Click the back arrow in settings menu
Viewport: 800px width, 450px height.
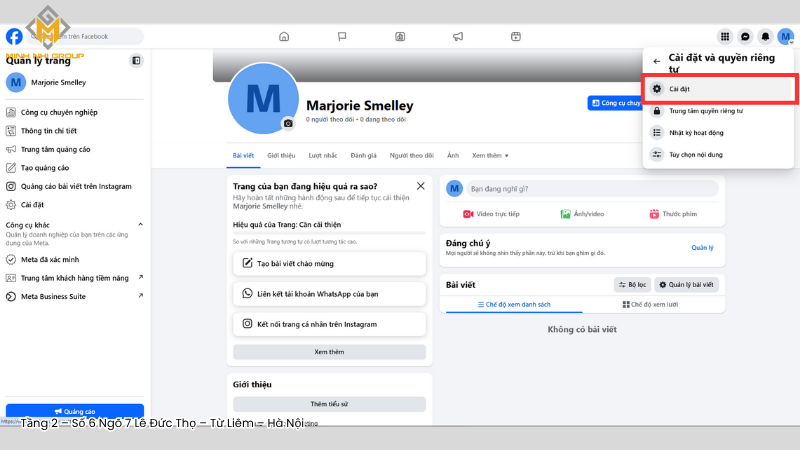click(x=656, y=62)
